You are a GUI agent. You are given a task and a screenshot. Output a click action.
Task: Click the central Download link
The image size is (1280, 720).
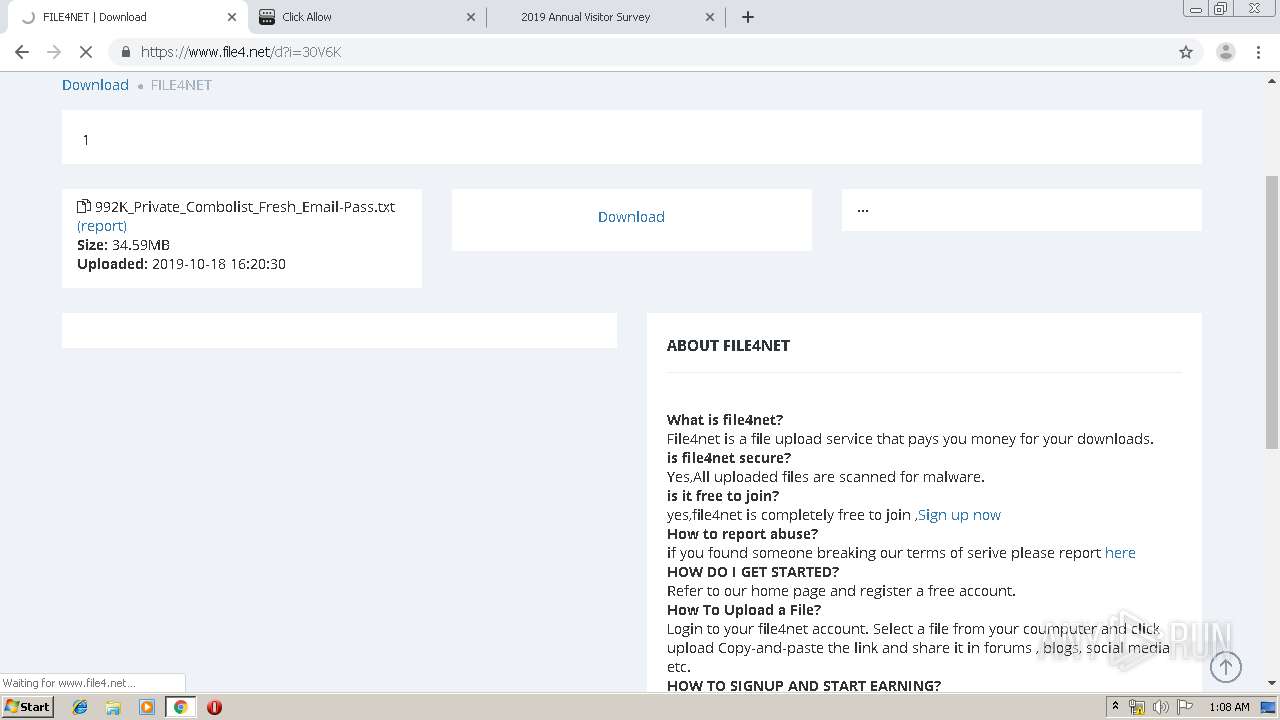pyautogui.click(x=631, y=217)
